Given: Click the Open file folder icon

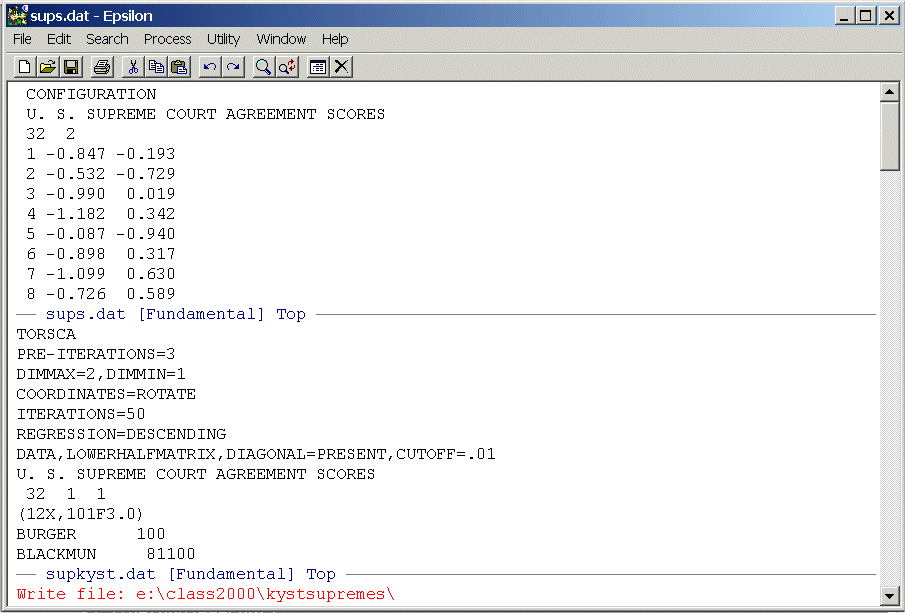Looking at the screenshot, I should click(x=47, y=67).
